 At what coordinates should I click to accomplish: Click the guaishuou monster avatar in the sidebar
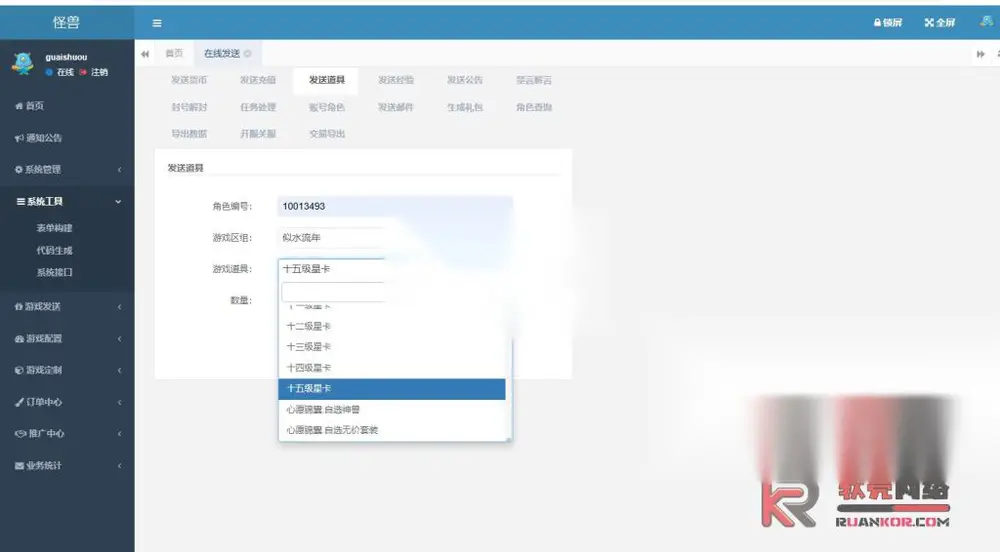point(23,63)
